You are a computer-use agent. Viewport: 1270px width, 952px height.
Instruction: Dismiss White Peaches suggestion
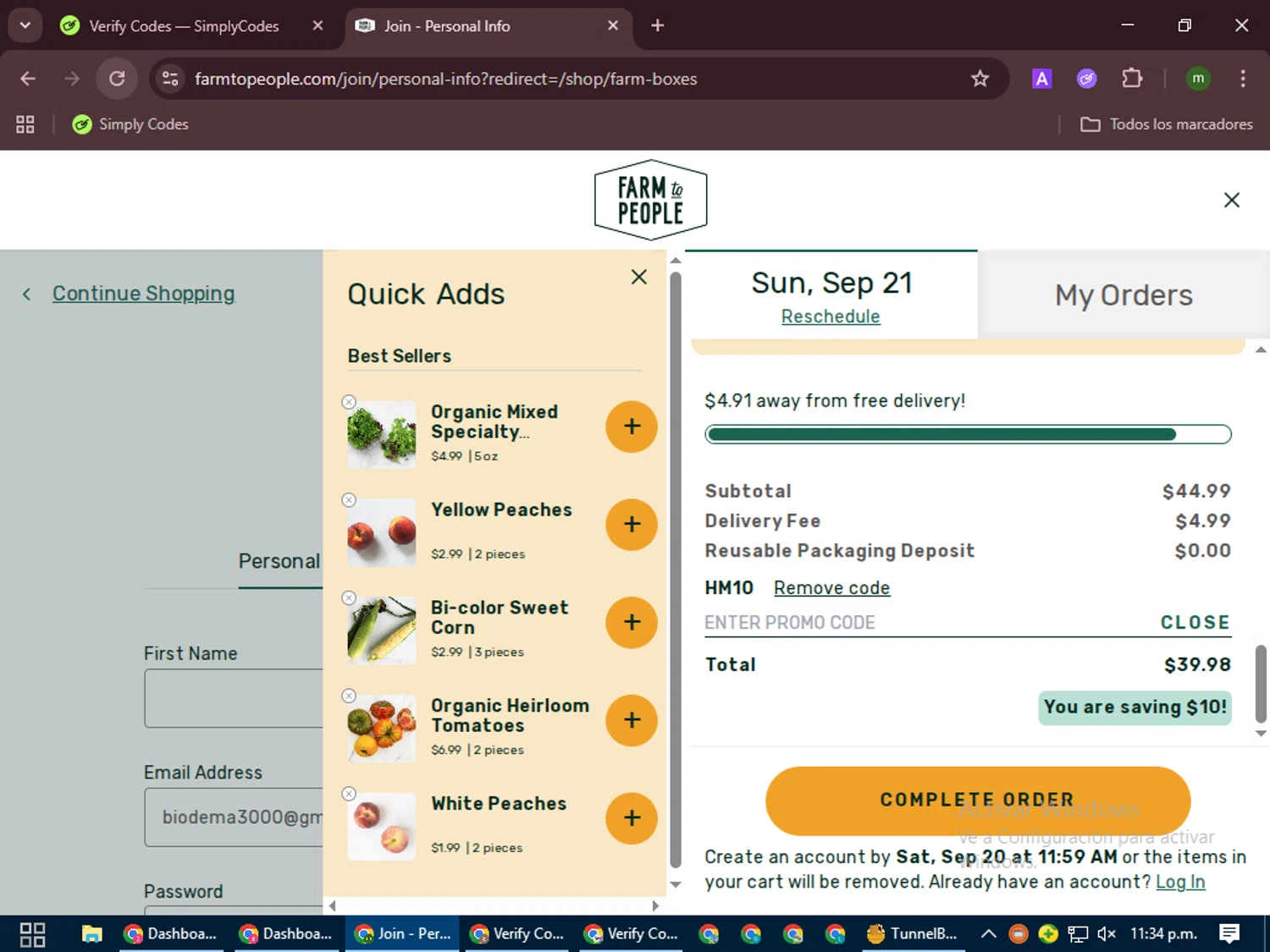pyautogui.click(x=349, y=794)
